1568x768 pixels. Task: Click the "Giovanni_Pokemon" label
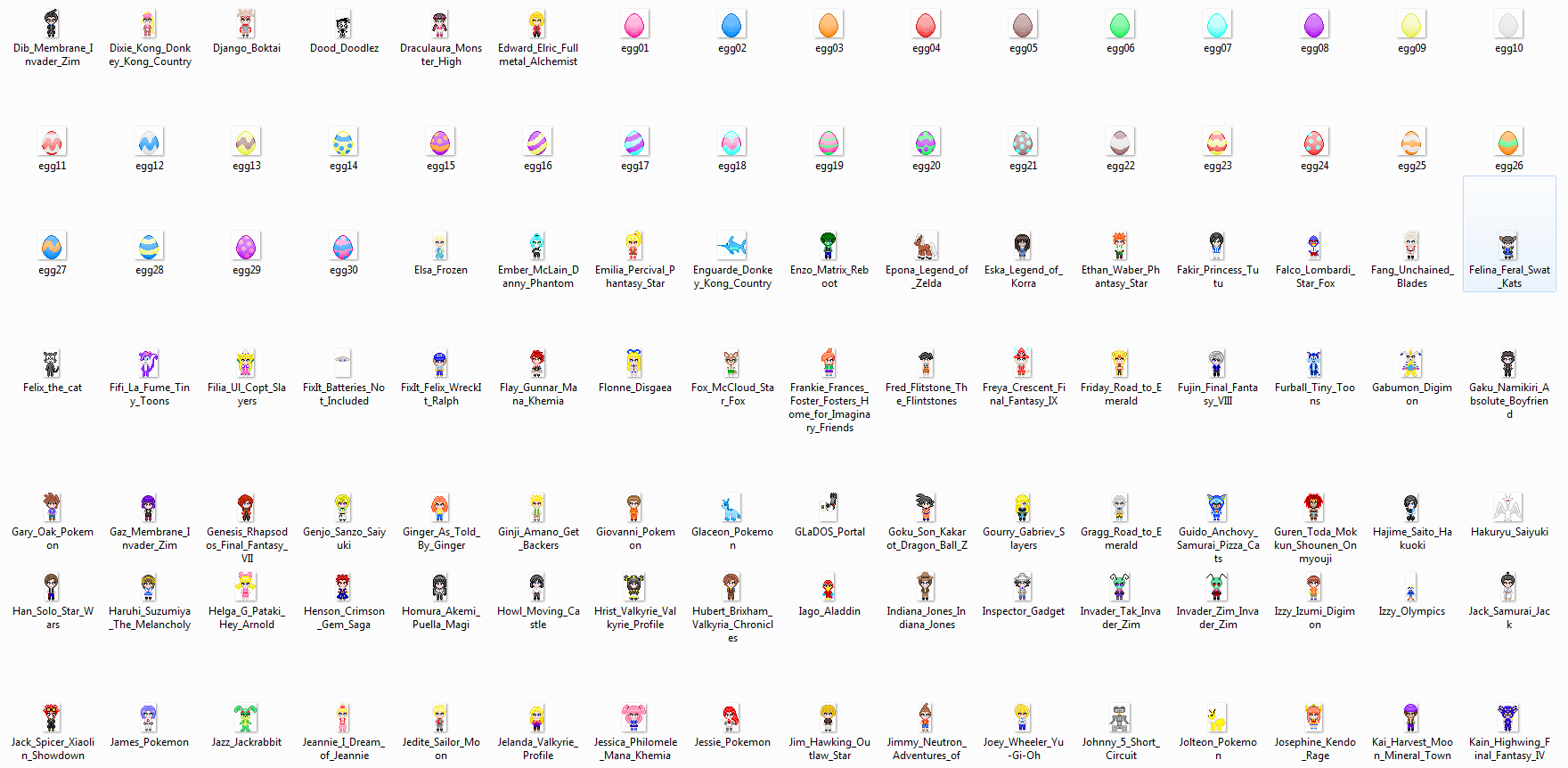tap(634, 538)
